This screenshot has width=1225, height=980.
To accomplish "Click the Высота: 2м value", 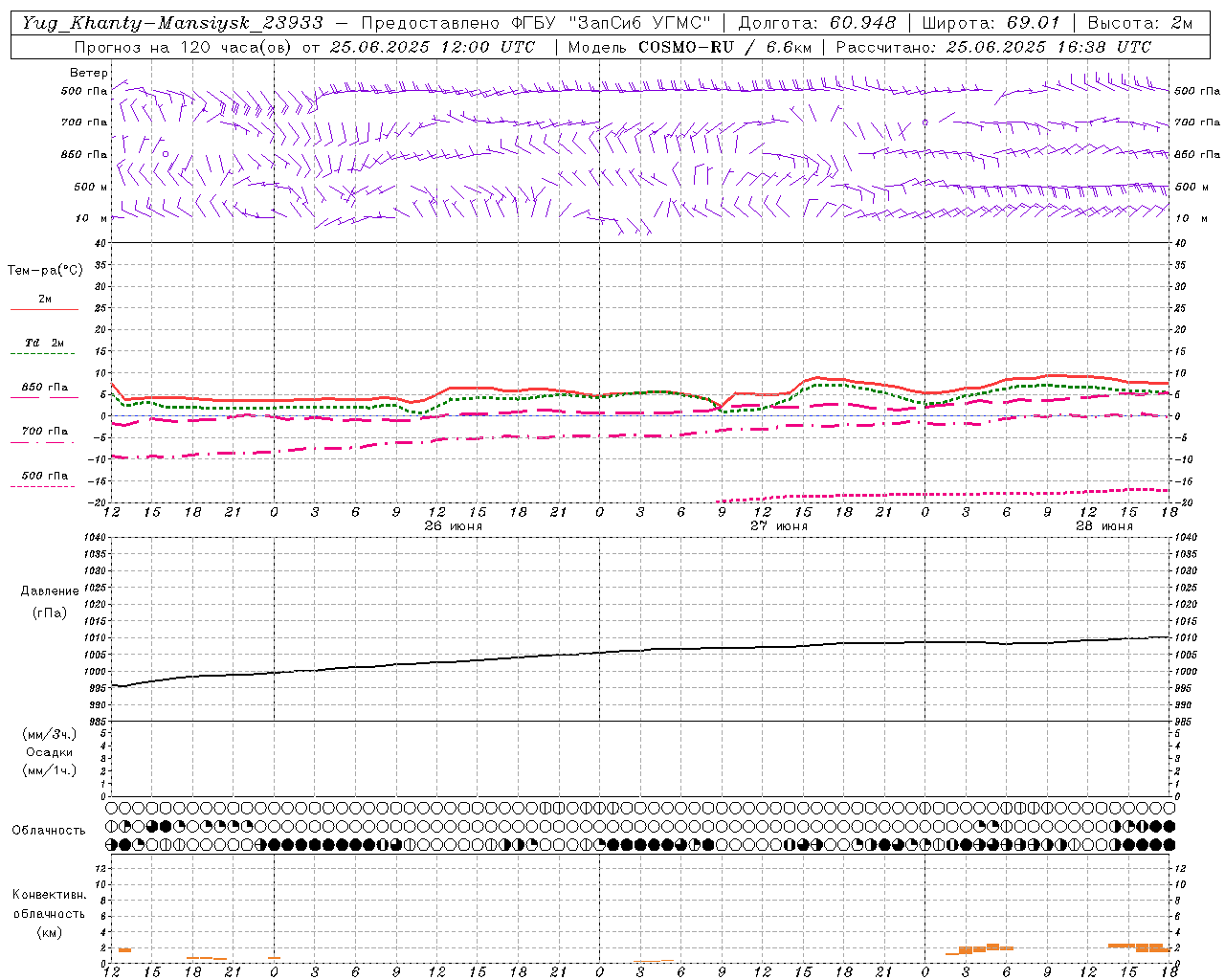I will pos(1140,23).
